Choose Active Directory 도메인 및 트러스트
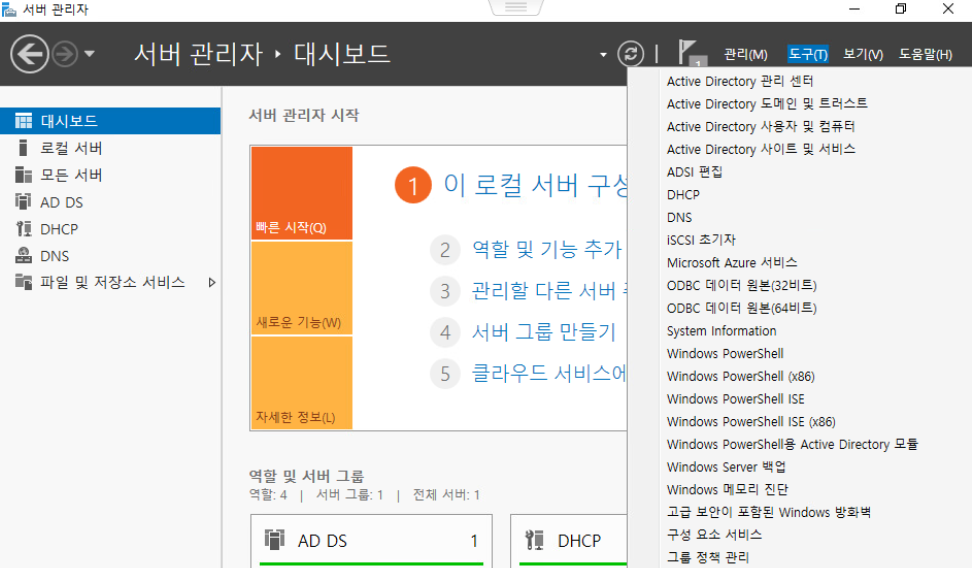Screen dimensions: 972x568 point(767,104)
